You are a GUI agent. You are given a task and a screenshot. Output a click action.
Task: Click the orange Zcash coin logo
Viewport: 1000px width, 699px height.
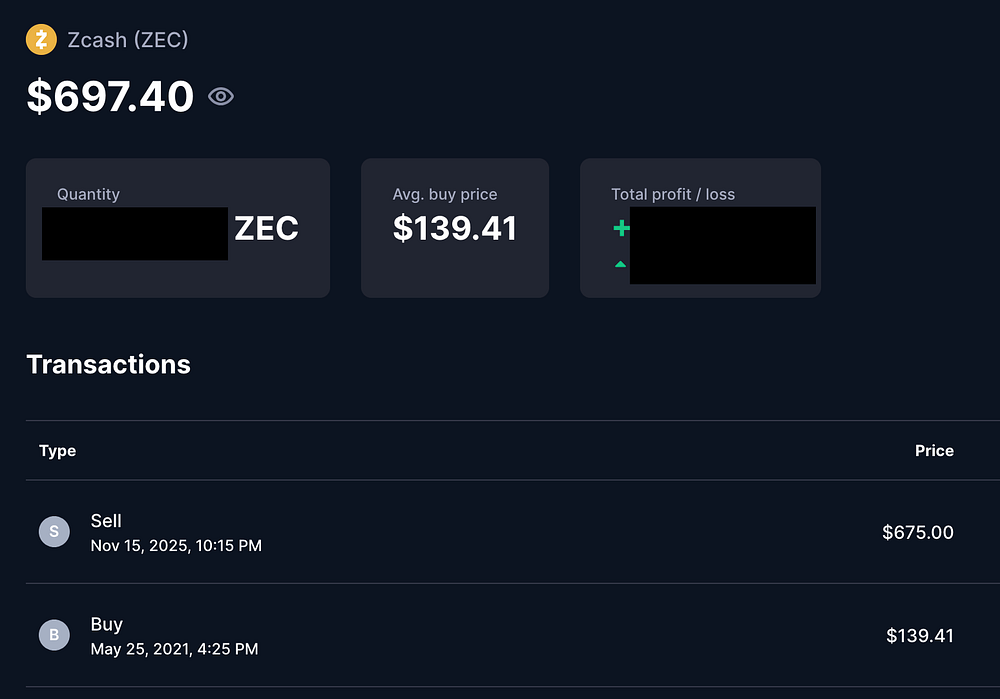point(41,40)
